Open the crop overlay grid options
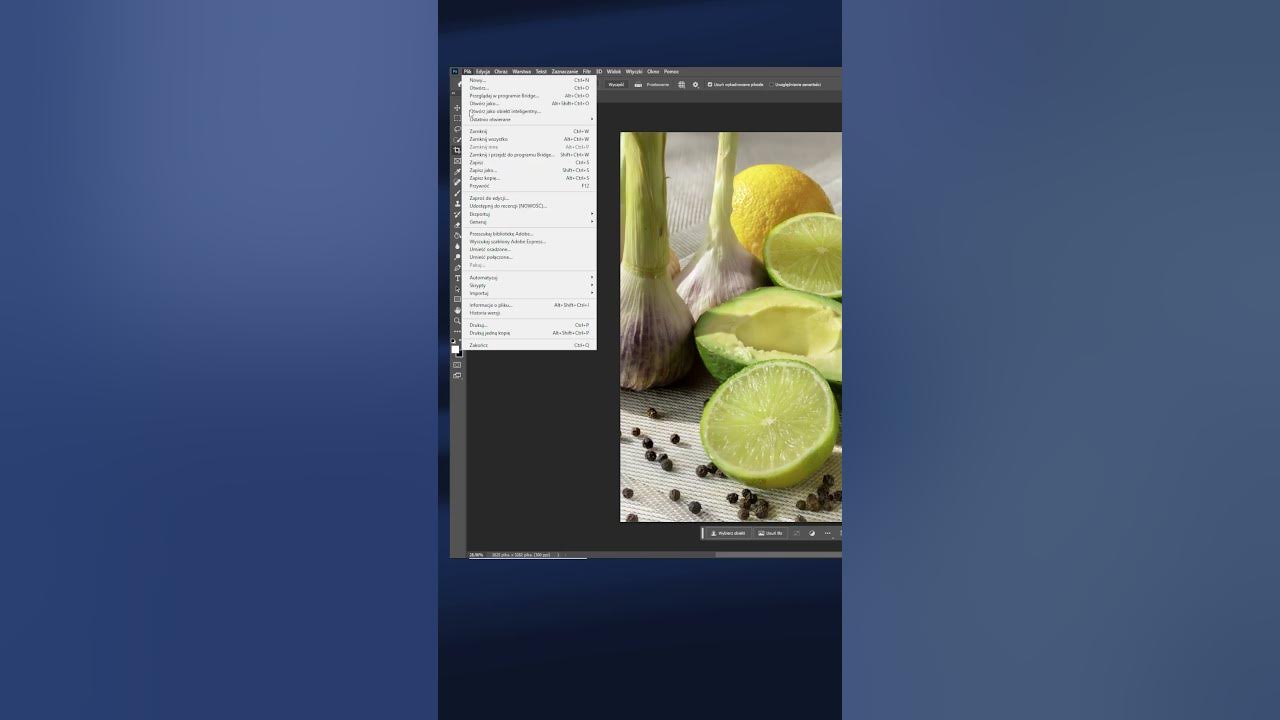1280x720 pixels. (x=682, y=85)
